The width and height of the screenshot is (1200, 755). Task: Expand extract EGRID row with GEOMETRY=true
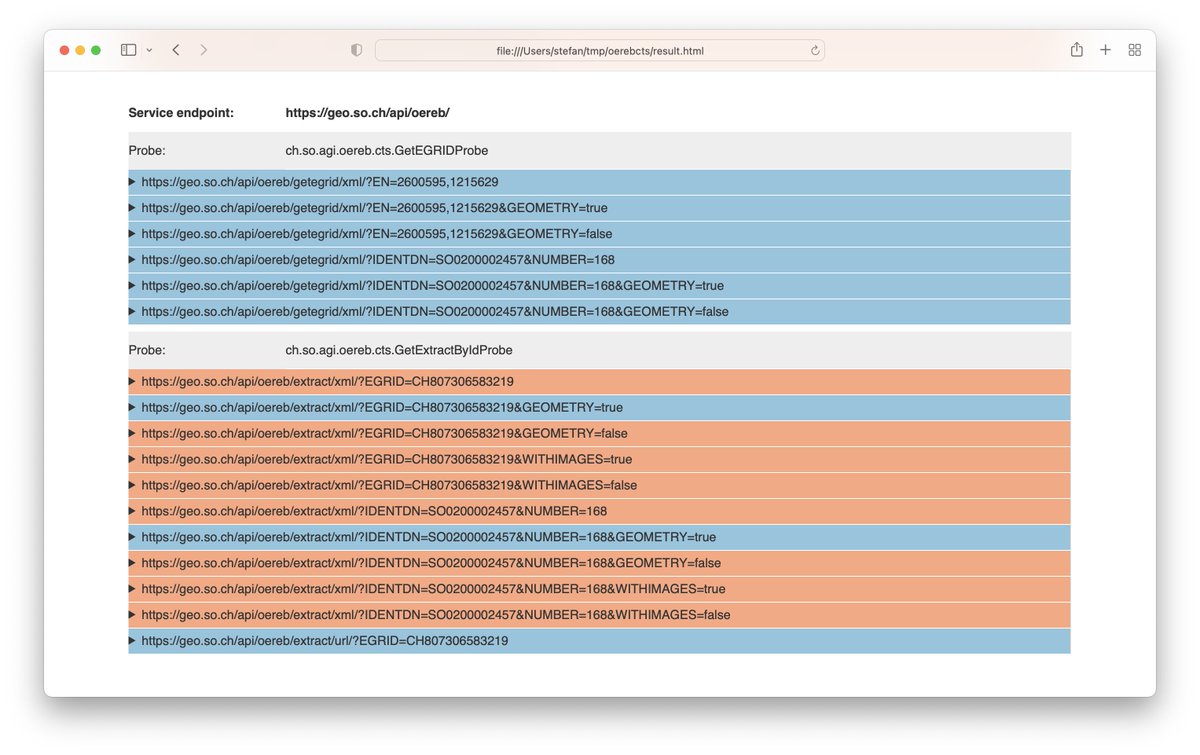click(x=599, y=408)
